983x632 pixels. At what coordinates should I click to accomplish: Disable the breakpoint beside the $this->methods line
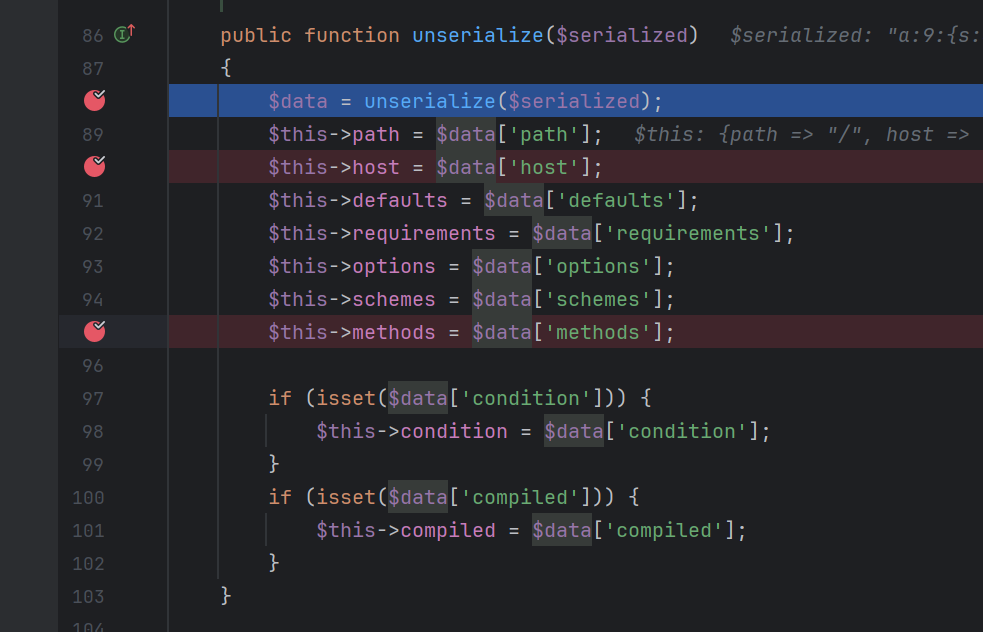(95, 331)
